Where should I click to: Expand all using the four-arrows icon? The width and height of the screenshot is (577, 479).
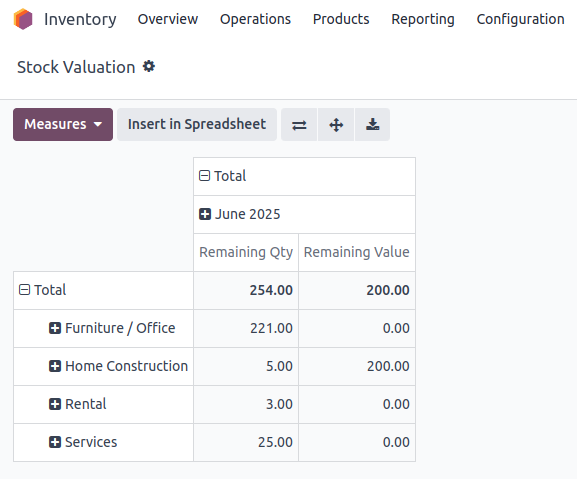[336, 125]
